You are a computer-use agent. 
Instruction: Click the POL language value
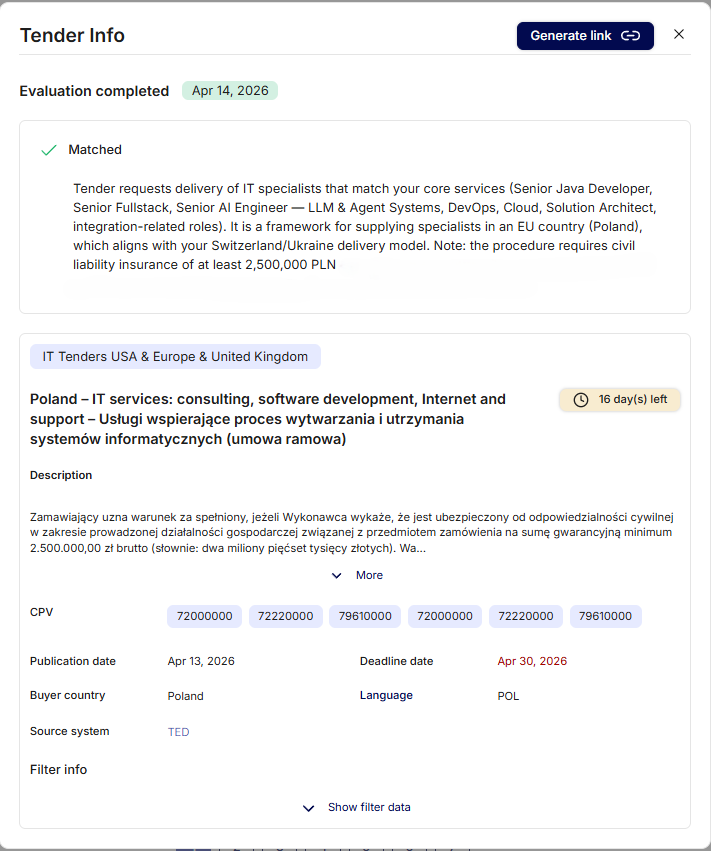coord(508,696)
